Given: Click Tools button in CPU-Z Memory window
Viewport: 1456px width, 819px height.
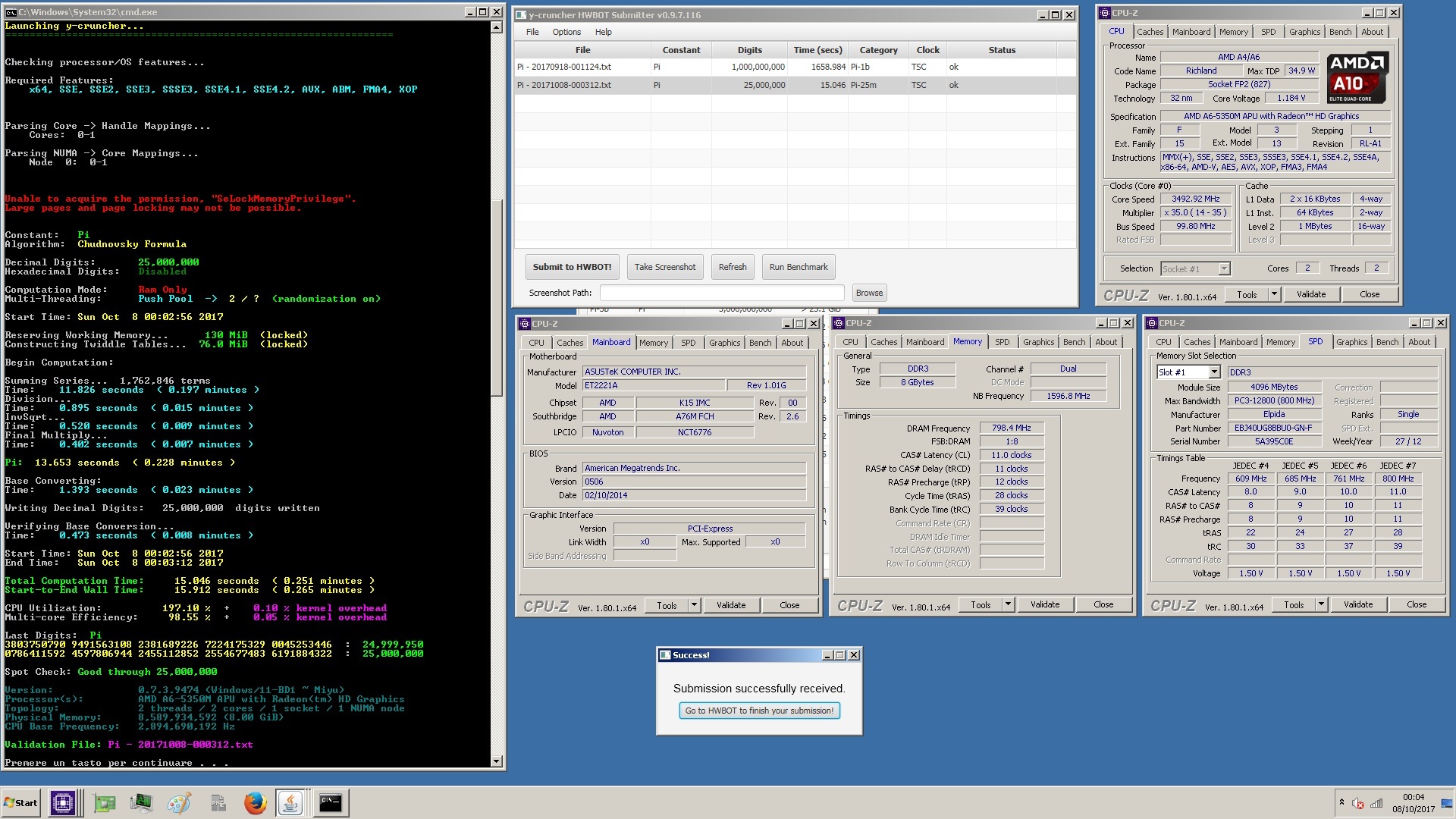Looking at the screenshot, I should click(980, 604).
